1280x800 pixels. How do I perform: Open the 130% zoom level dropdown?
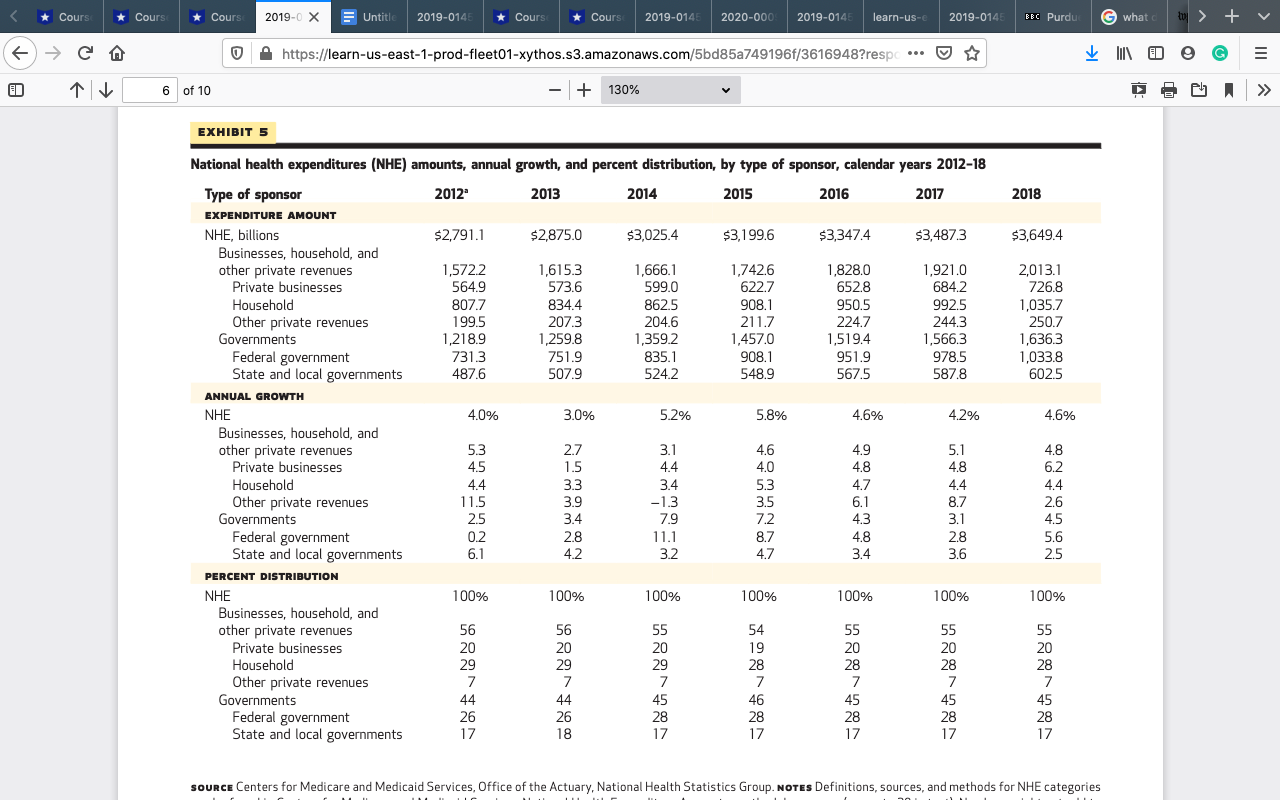(670, 90)
